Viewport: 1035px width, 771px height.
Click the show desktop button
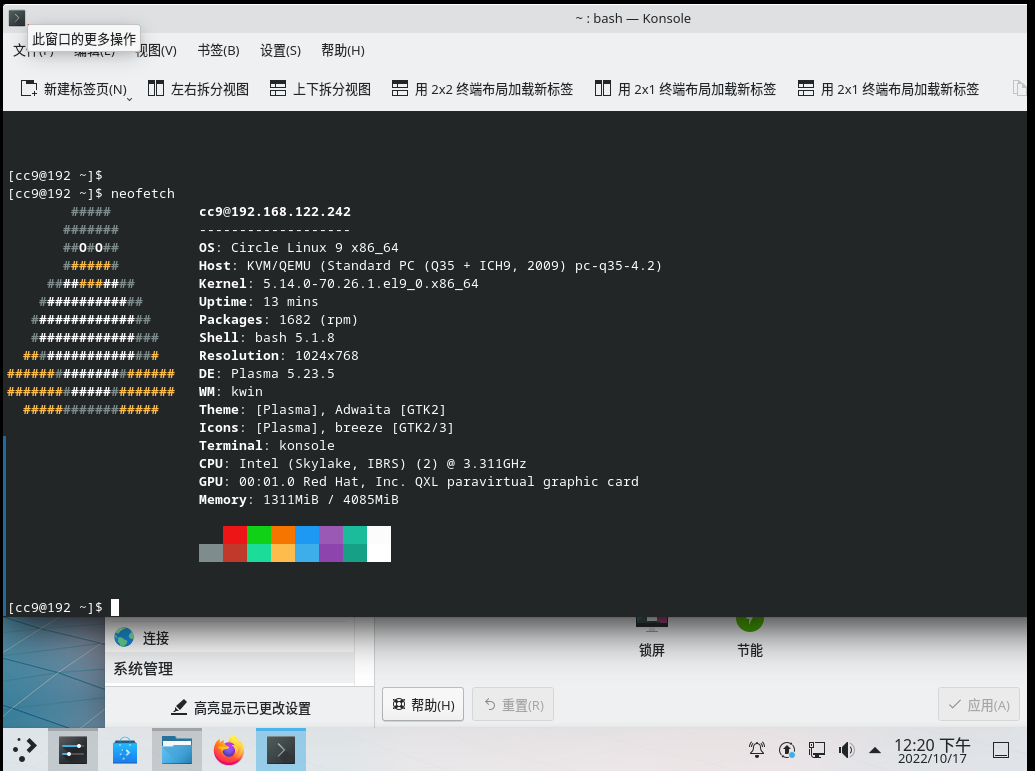[x=1001, y=750]
